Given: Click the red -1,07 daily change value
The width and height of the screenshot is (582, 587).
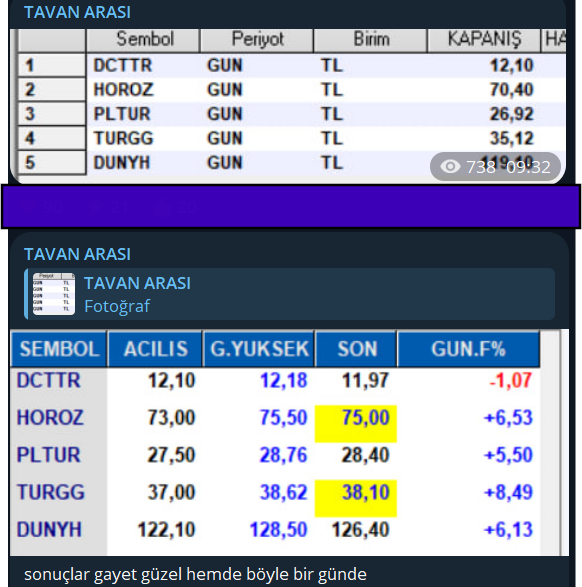Looking at the screenshot, I should point(511,380).
